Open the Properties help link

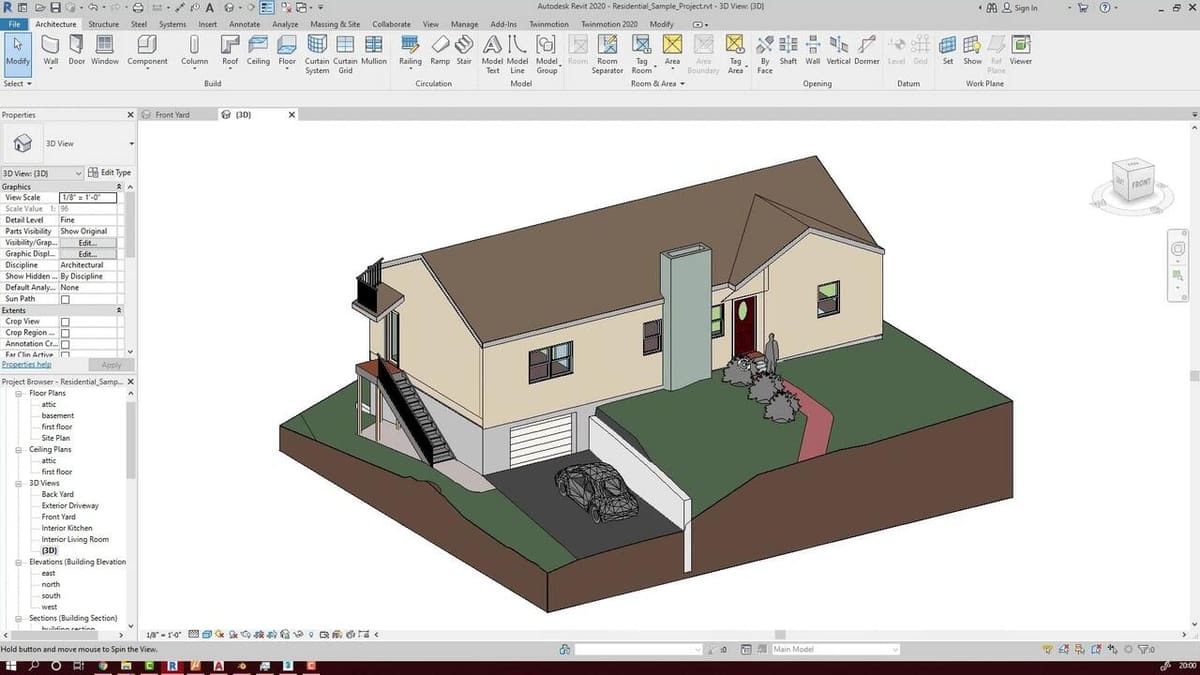(26, 364)
